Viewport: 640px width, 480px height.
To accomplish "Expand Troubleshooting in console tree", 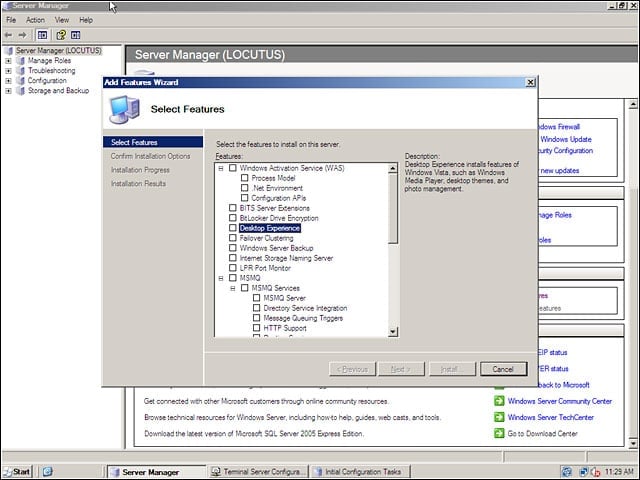I will tap(8, 71).
